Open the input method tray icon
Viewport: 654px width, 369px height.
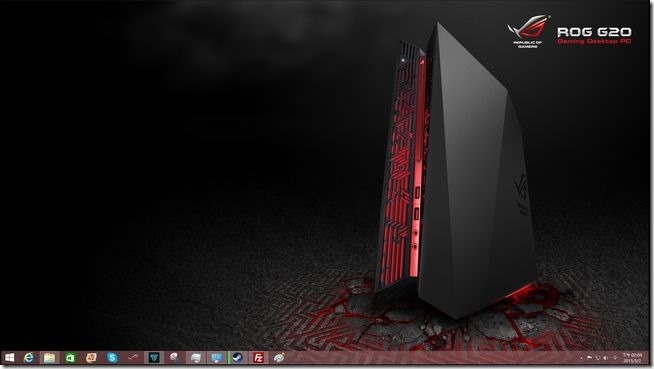pyautogui.click(x=615, y=358)
